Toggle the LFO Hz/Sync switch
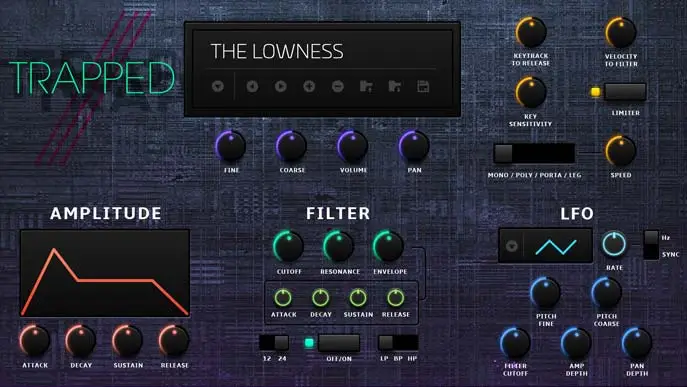 point(651,245)
